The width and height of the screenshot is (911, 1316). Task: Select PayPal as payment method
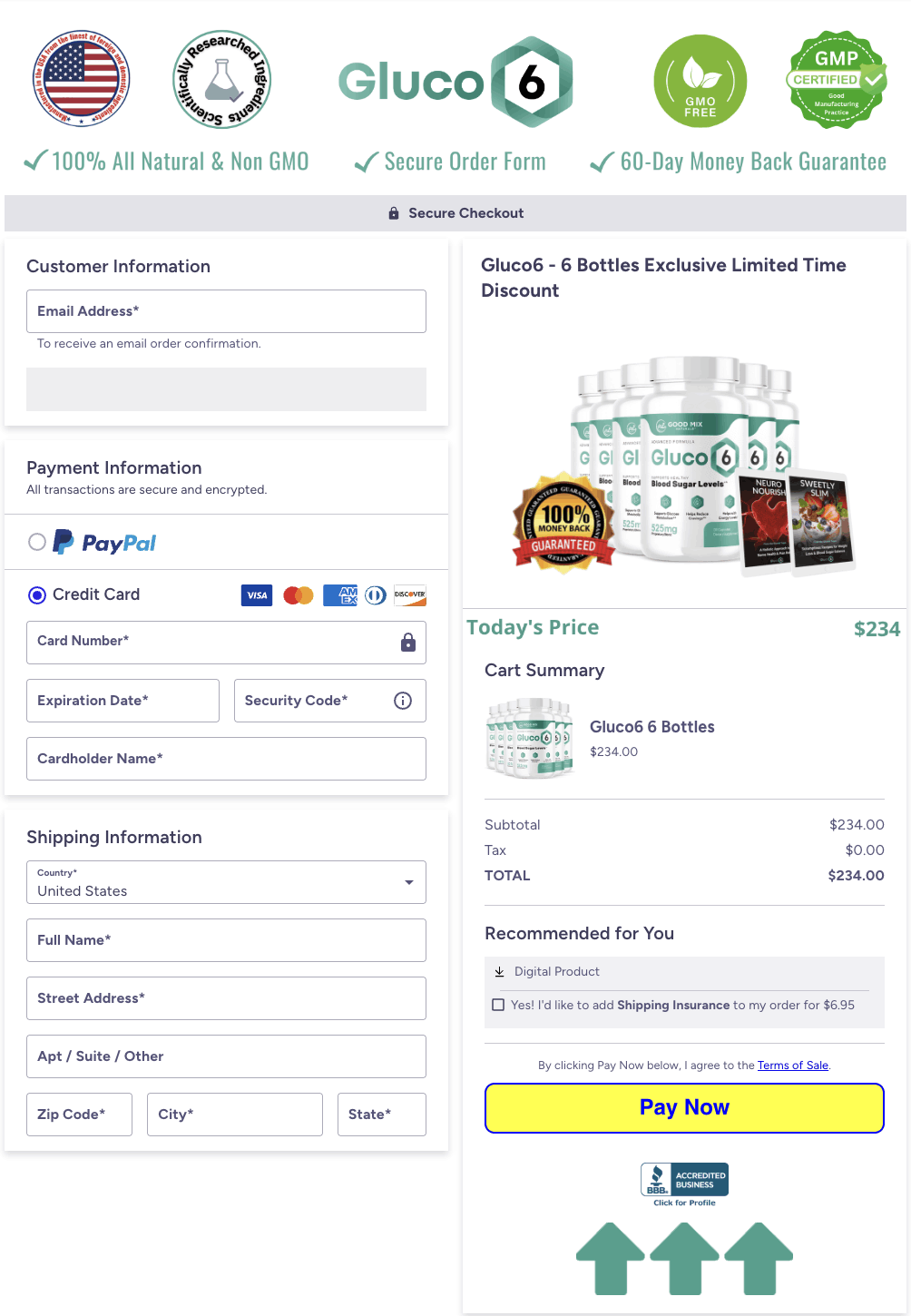tap(37, 542)
